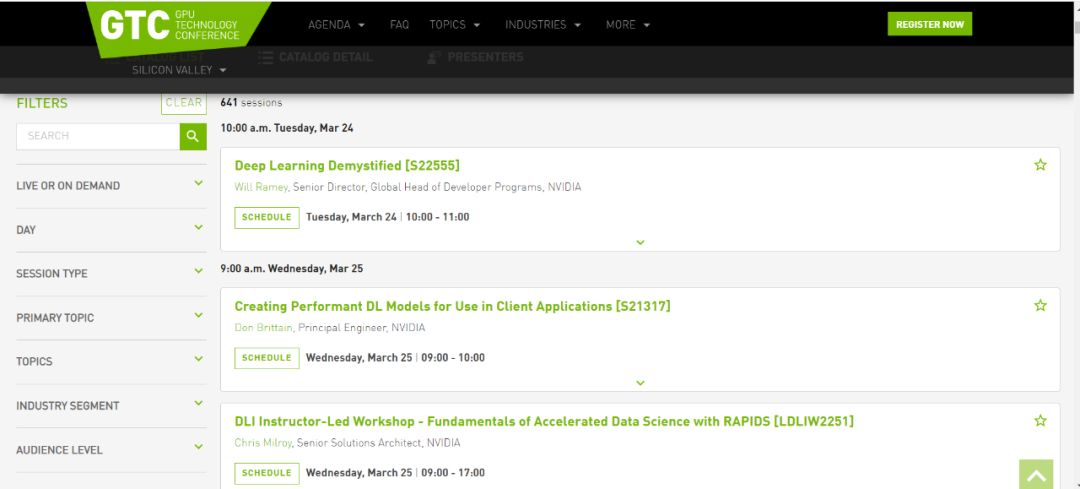Click the Presenters icon
1080x489 pixels.
(434, 58)
